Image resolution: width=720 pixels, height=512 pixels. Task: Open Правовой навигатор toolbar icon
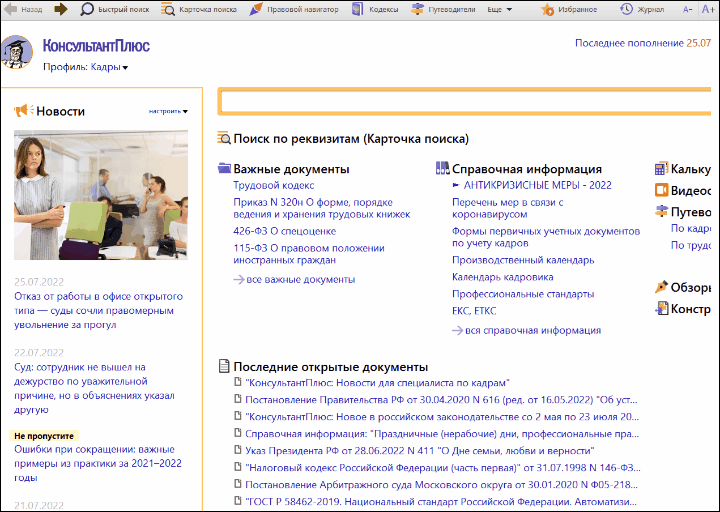[256, 9]
